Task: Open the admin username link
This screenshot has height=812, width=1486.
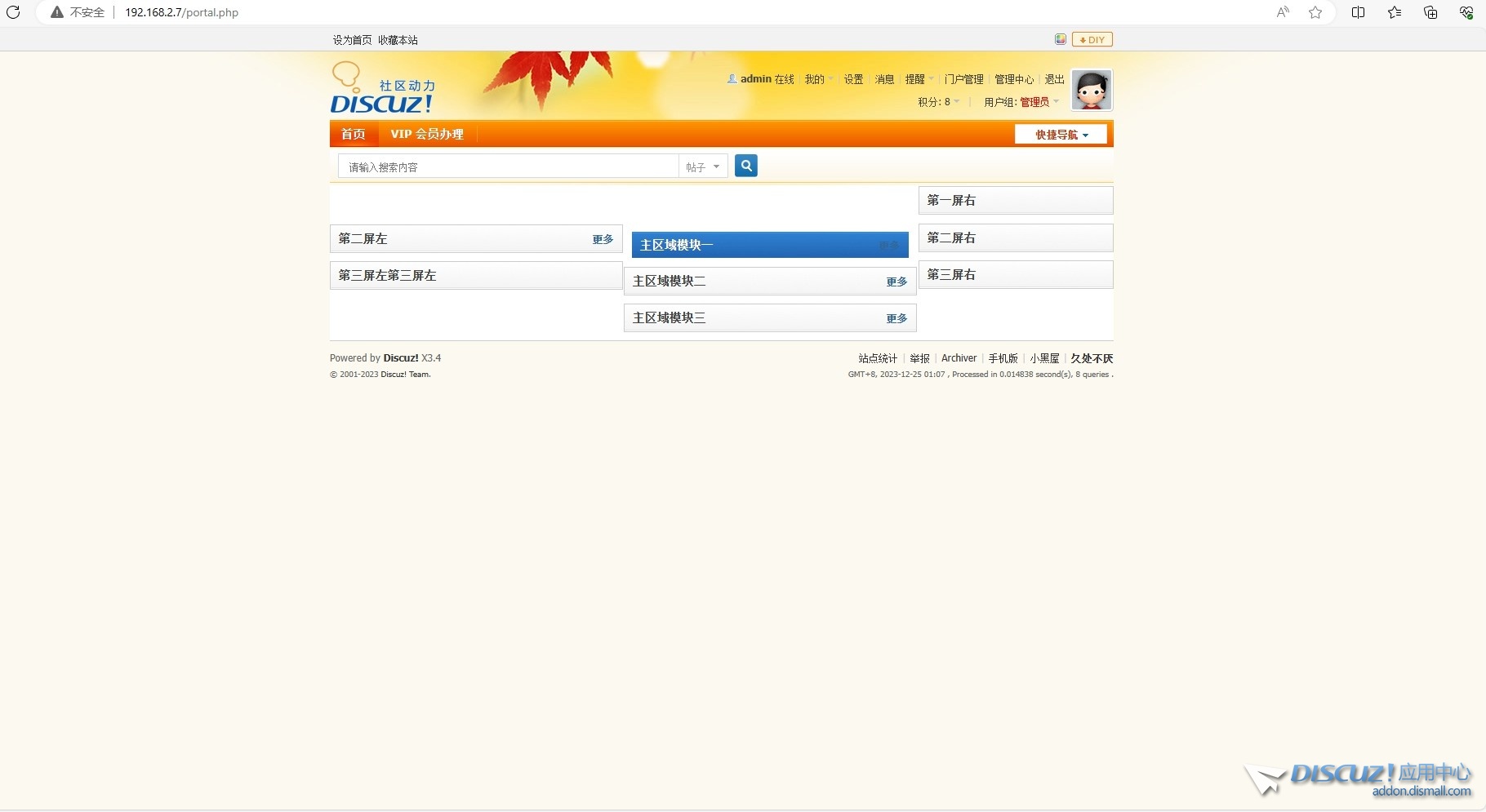Action: point(756,79)
